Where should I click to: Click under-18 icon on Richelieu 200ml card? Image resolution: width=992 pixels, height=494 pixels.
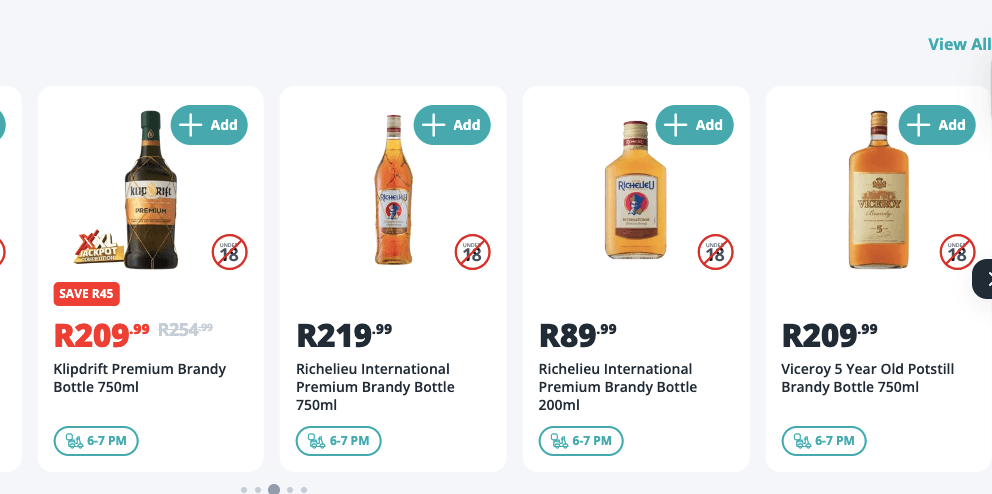pyautogui.click(x=715, y=252)
